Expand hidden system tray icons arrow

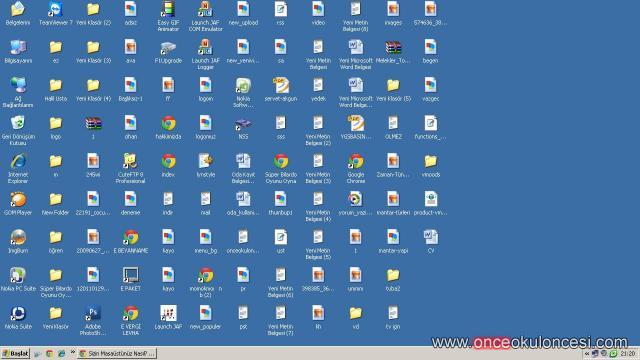(x=587, y=353)
